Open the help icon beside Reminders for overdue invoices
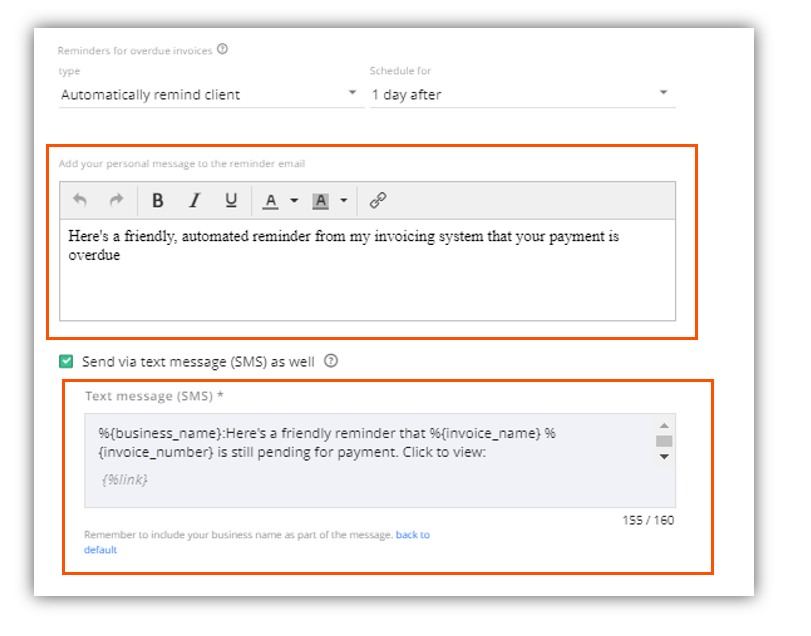This screenshot has height=636, width=811. point(222,49)
